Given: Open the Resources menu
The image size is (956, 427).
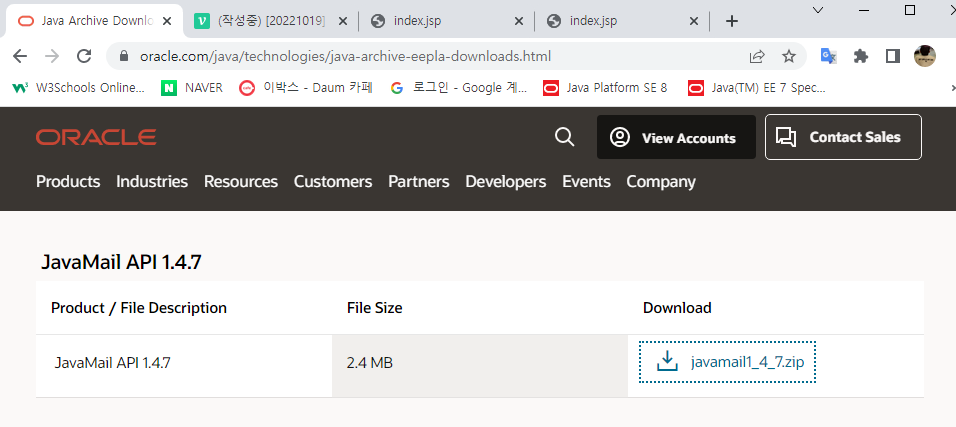Looking at the screenshot, I should [241, 182].
